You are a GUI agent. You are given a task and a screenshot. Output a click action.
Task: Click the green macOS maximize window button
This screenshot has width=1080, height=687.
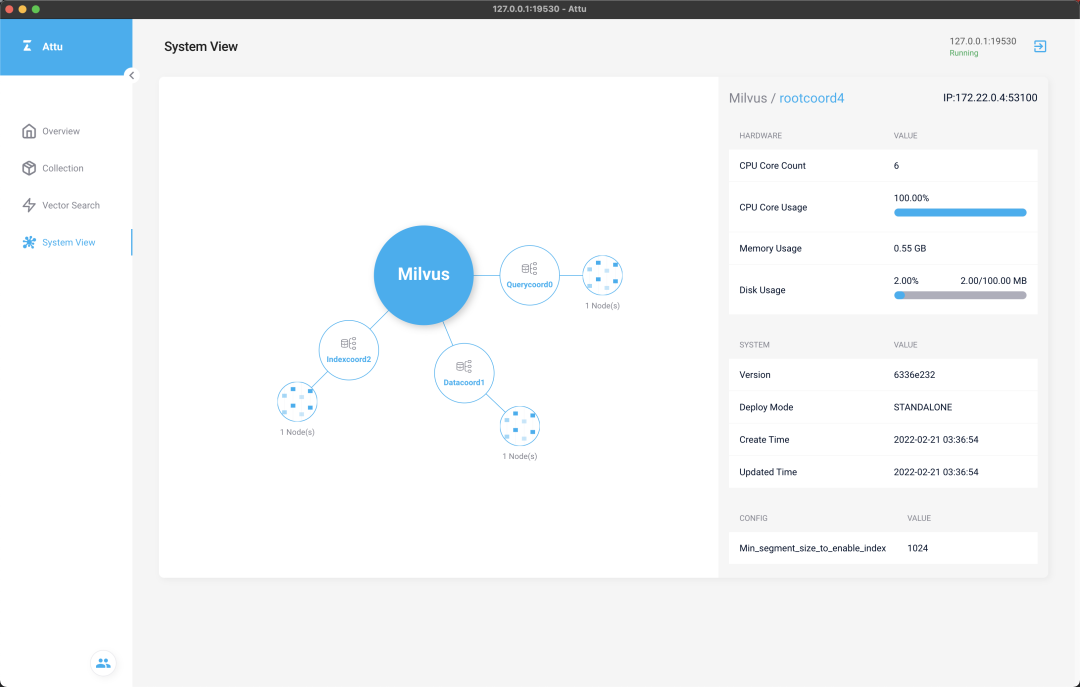pos(36,9)
